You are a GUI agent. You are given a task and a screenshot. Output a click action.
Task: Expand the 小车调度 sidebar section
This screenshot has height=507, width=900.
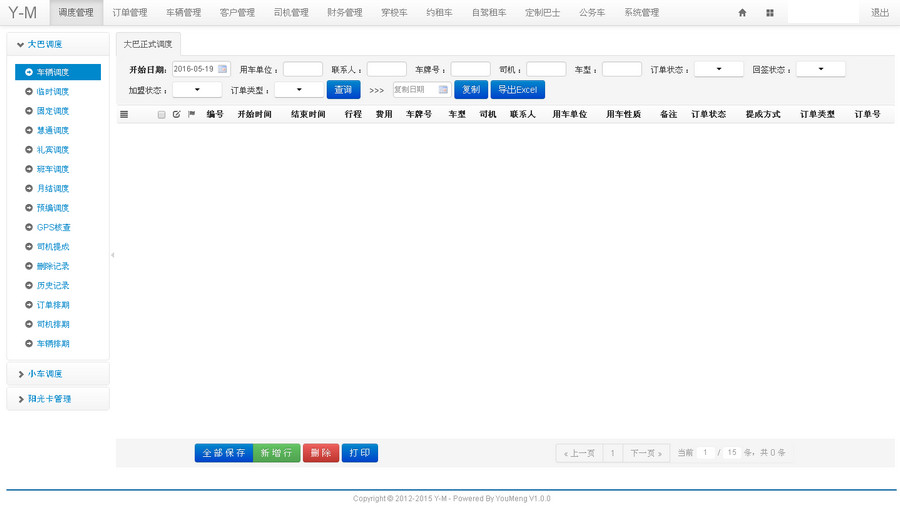(45, 374)
